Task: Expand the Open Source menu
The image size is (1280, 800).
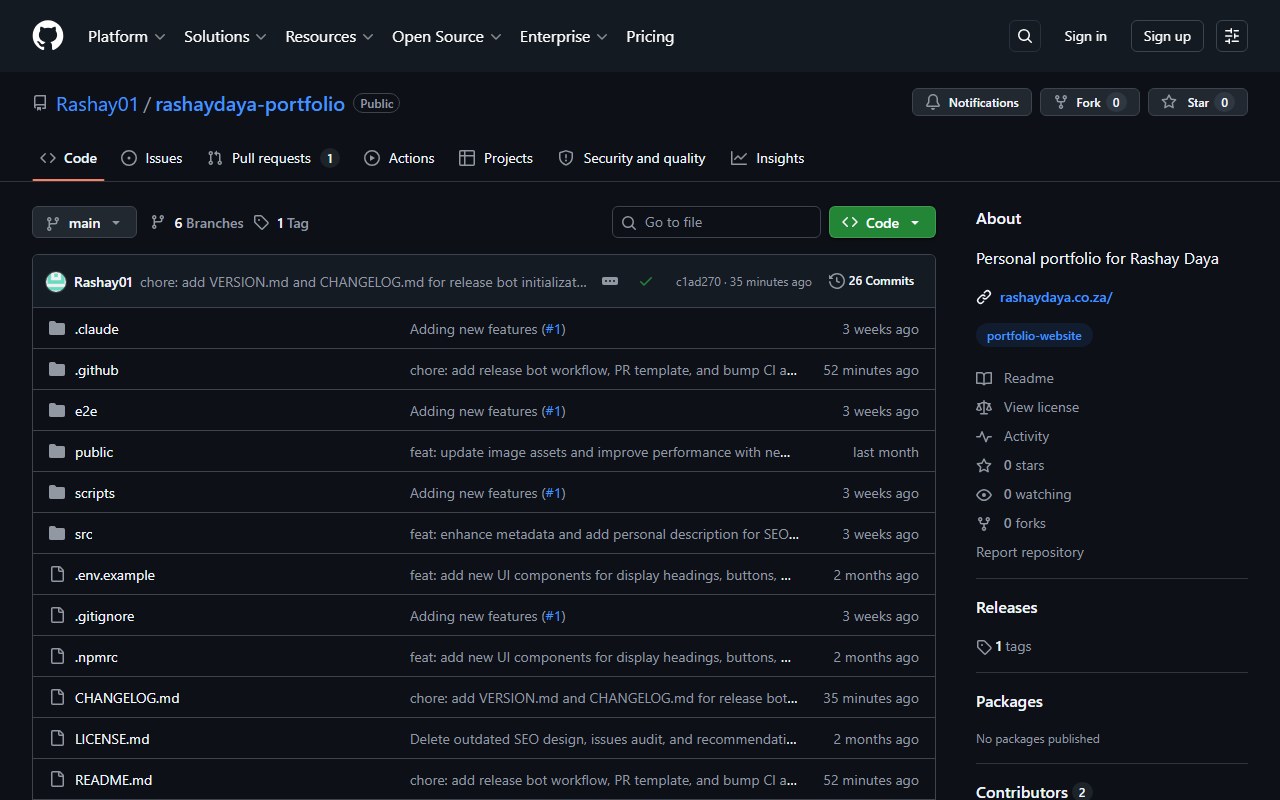Action: [446, 36]
